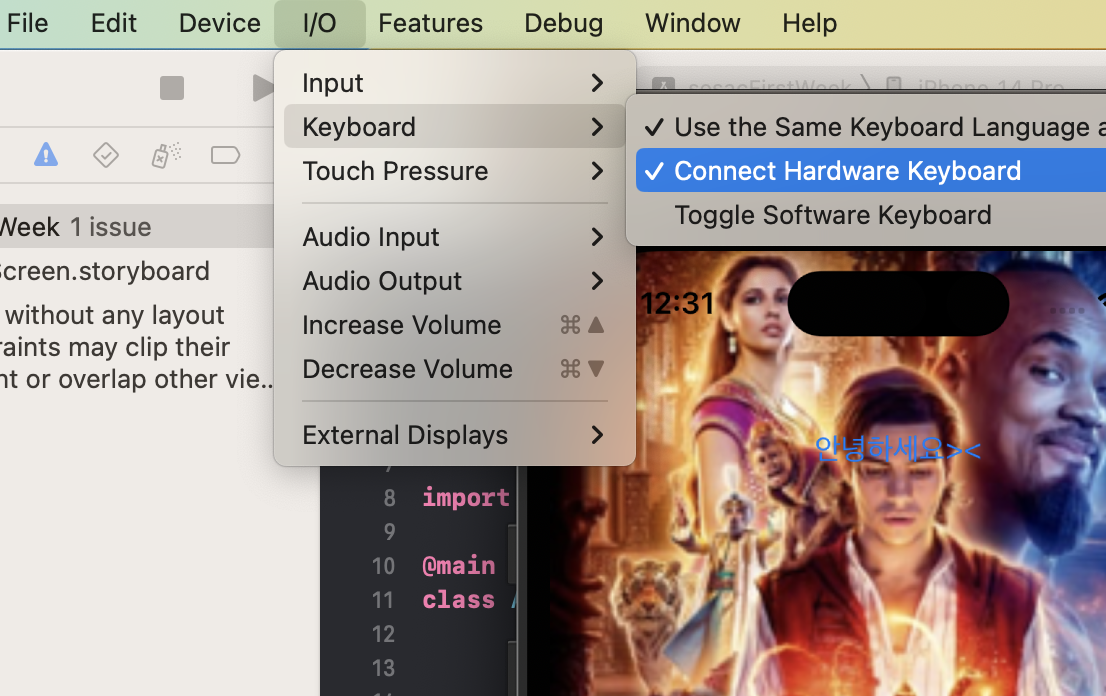Click the 12:31 clock in simulator
This screenshot has width=1106, height=696.
(678, 303)
